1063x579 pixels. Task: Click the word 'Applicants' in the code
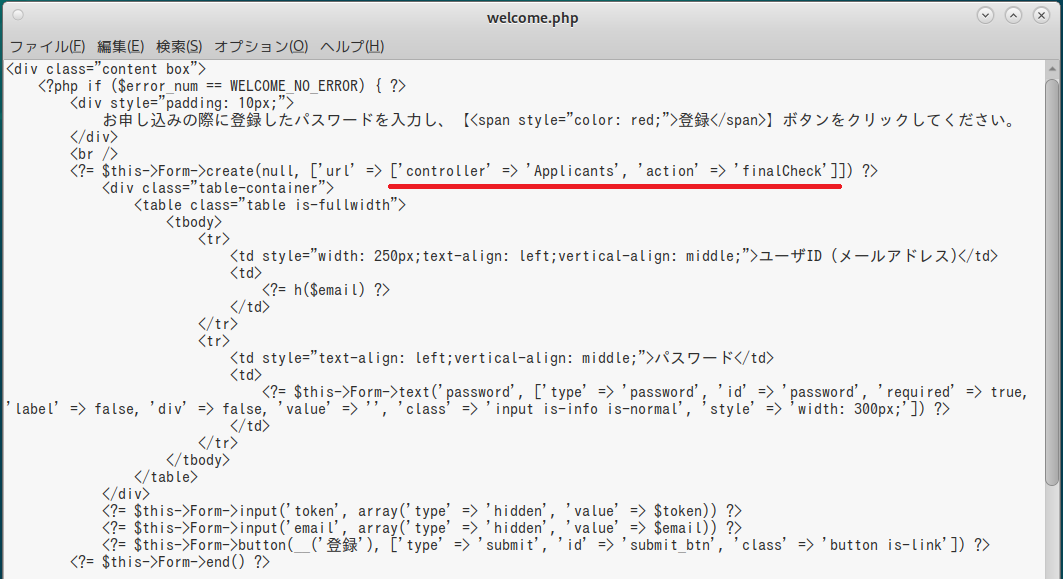pos(573,171)
